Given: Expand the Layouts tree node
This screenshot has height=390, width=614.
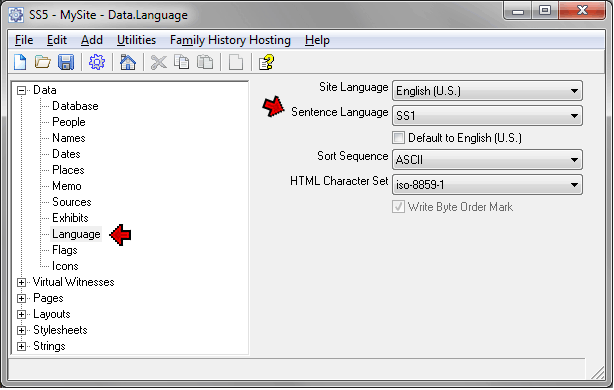Looking at the screenshot, I should pos(22,314).
